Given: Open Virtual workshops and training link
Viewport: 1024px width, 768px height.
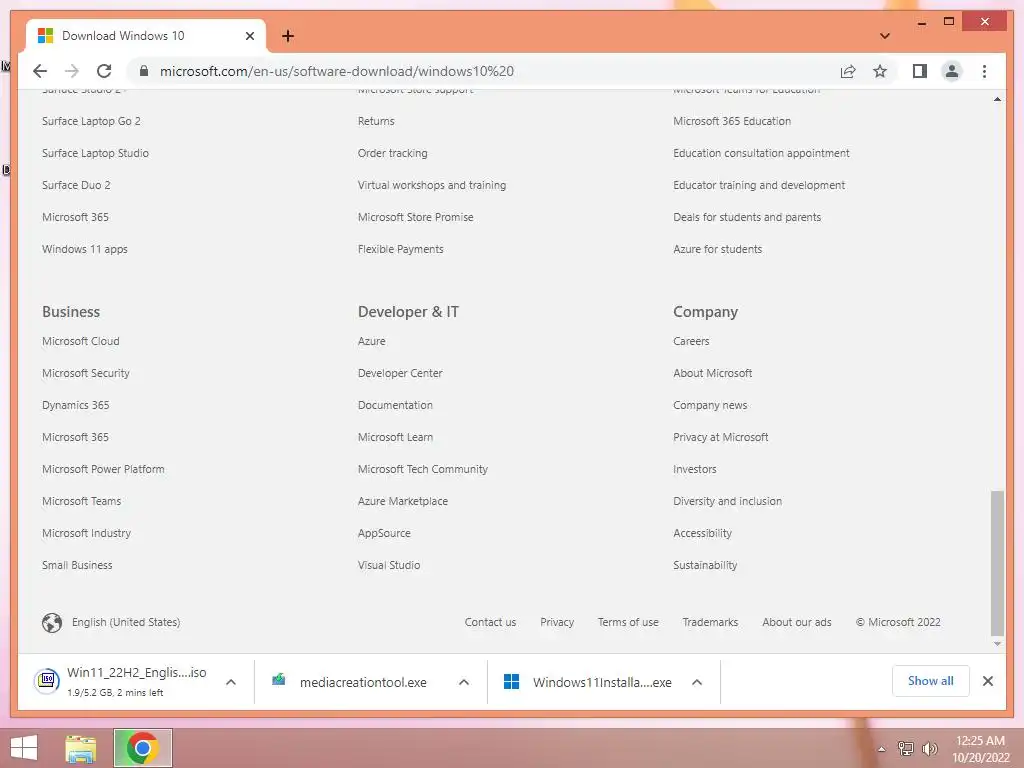Looking at the screenshot, I should (432, 185).
